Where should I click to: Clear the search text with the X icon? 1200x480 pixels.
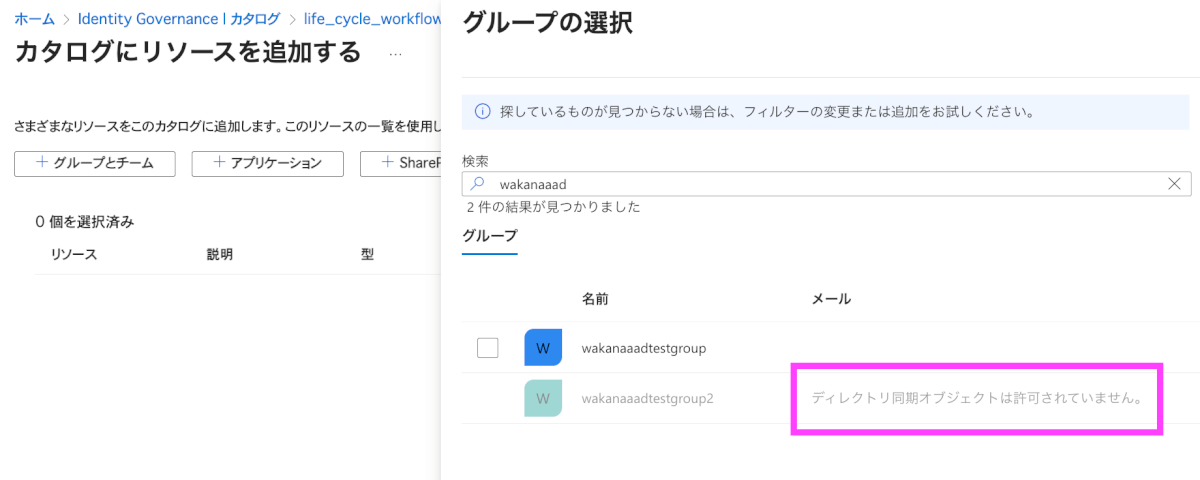coord(1175,184)
